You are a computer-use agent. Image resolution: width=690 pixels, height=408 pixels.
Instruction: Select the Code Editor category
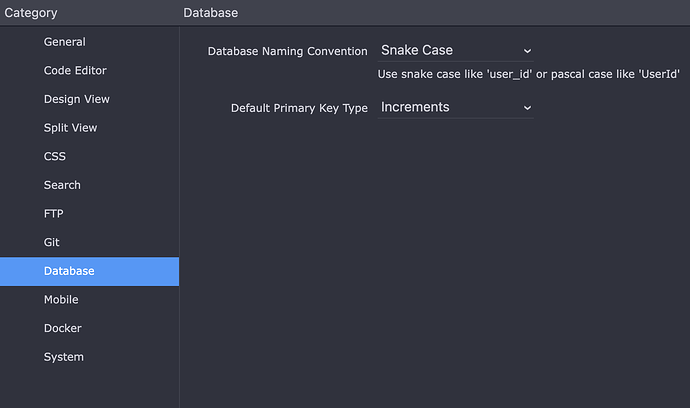[89, 70]
